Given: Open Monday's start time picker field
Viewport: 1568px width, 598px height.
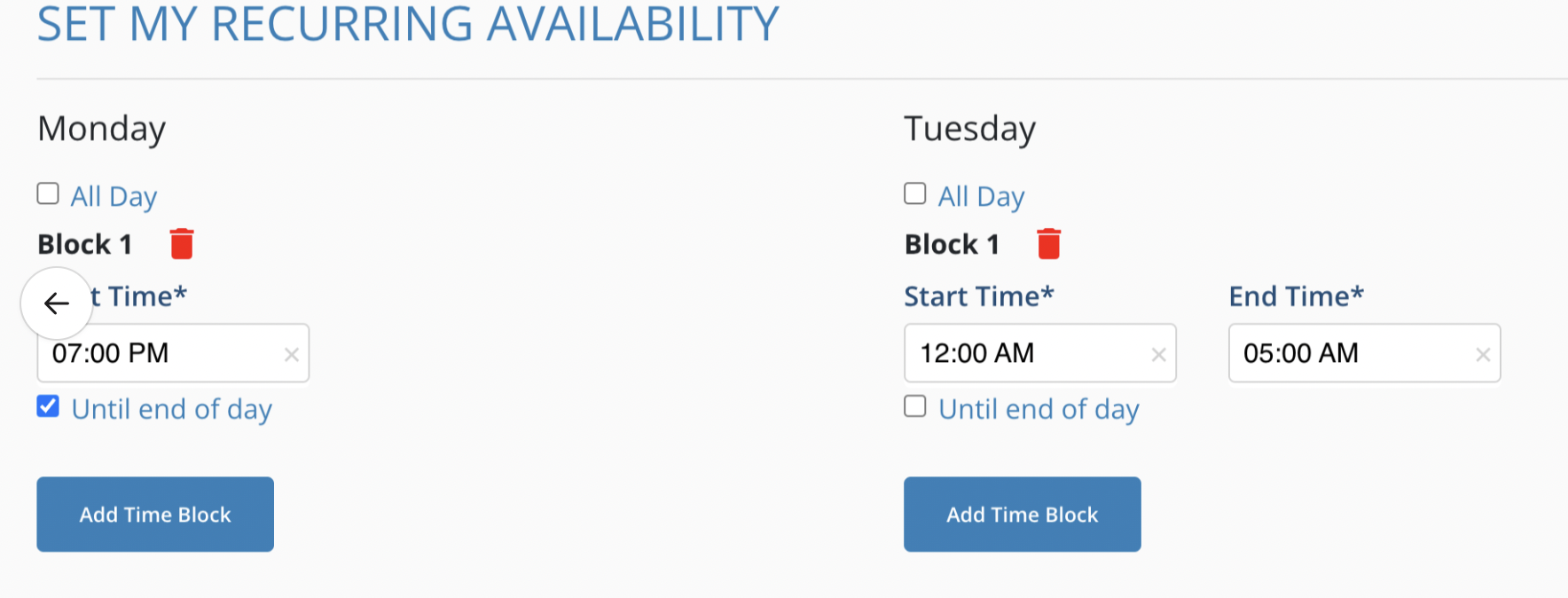Looking at the screenshot, I should [160, 353].
